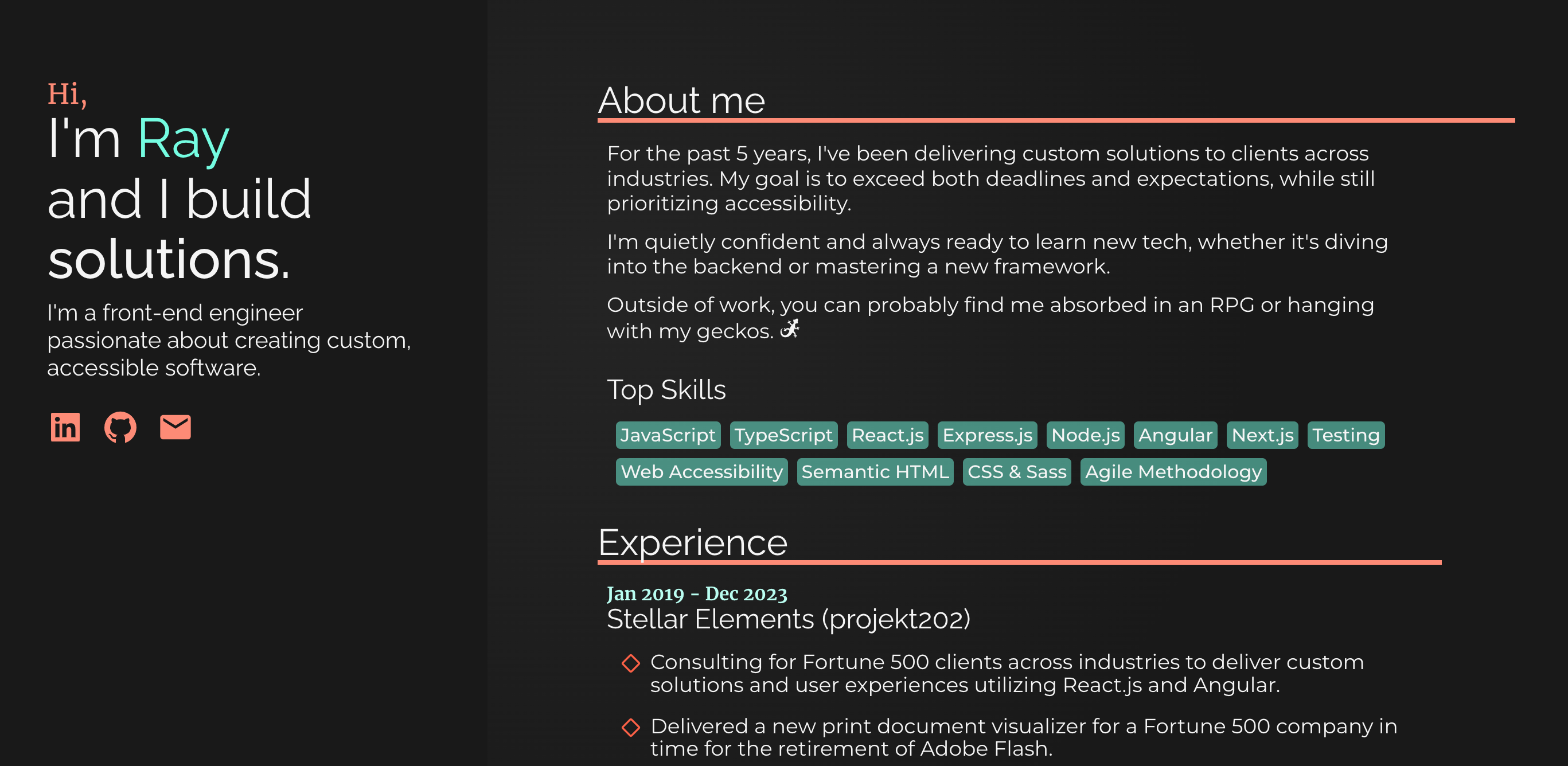This screenshot has height=766, width=1568.
Task: Select the Web Accessibility tag
Action: [701, 471]
